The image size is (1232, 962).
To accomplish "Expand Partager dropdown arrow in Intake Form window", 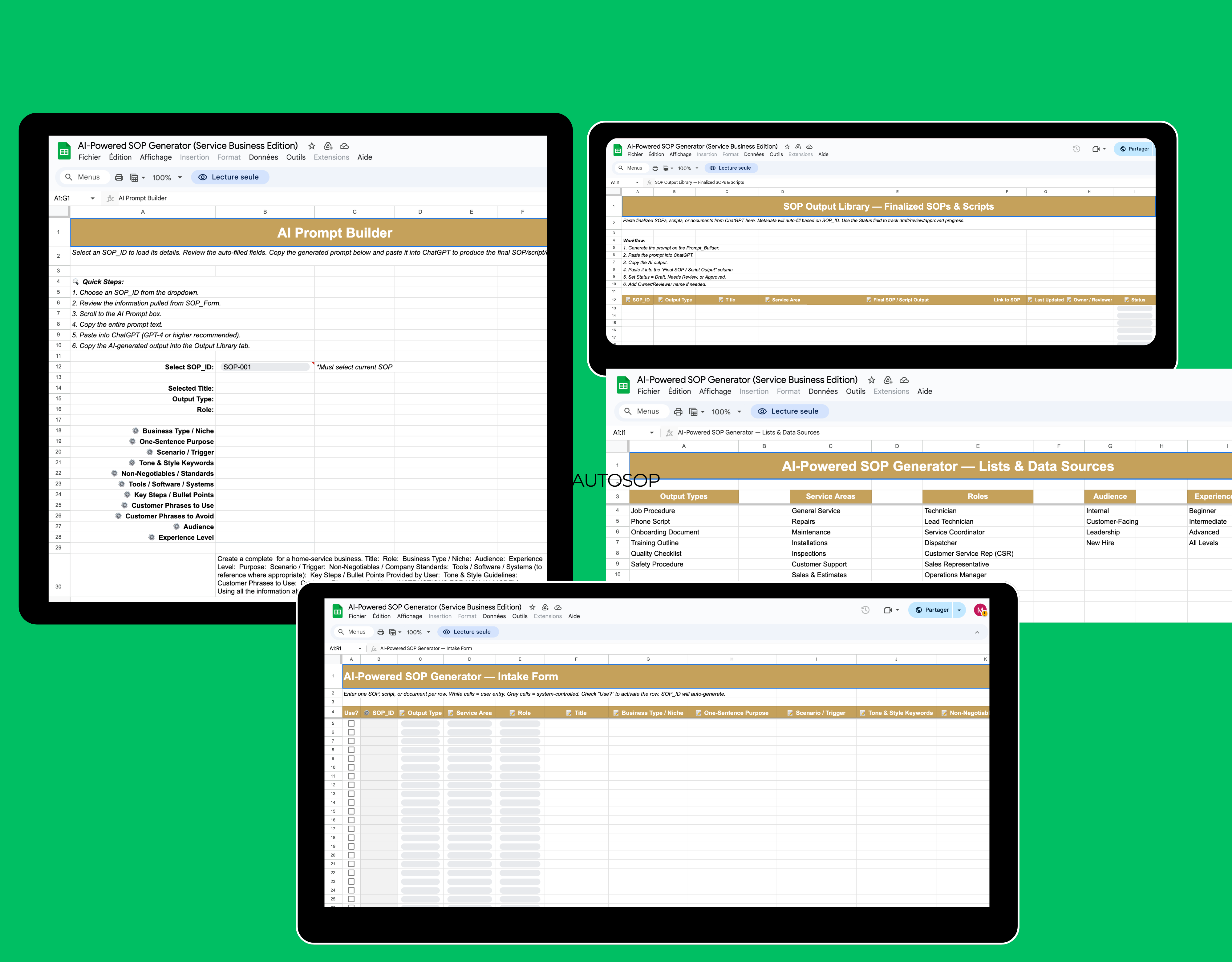I will coord(959,610).
